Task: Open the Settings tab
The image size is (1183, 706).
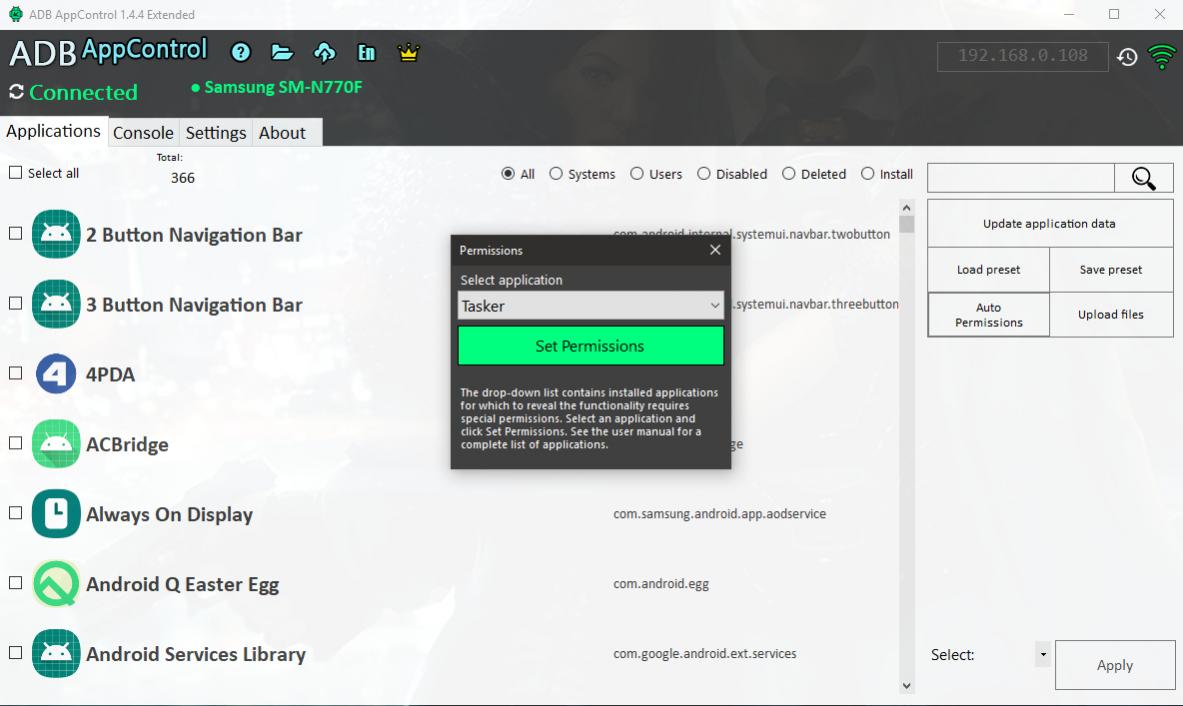Action: 216,133
